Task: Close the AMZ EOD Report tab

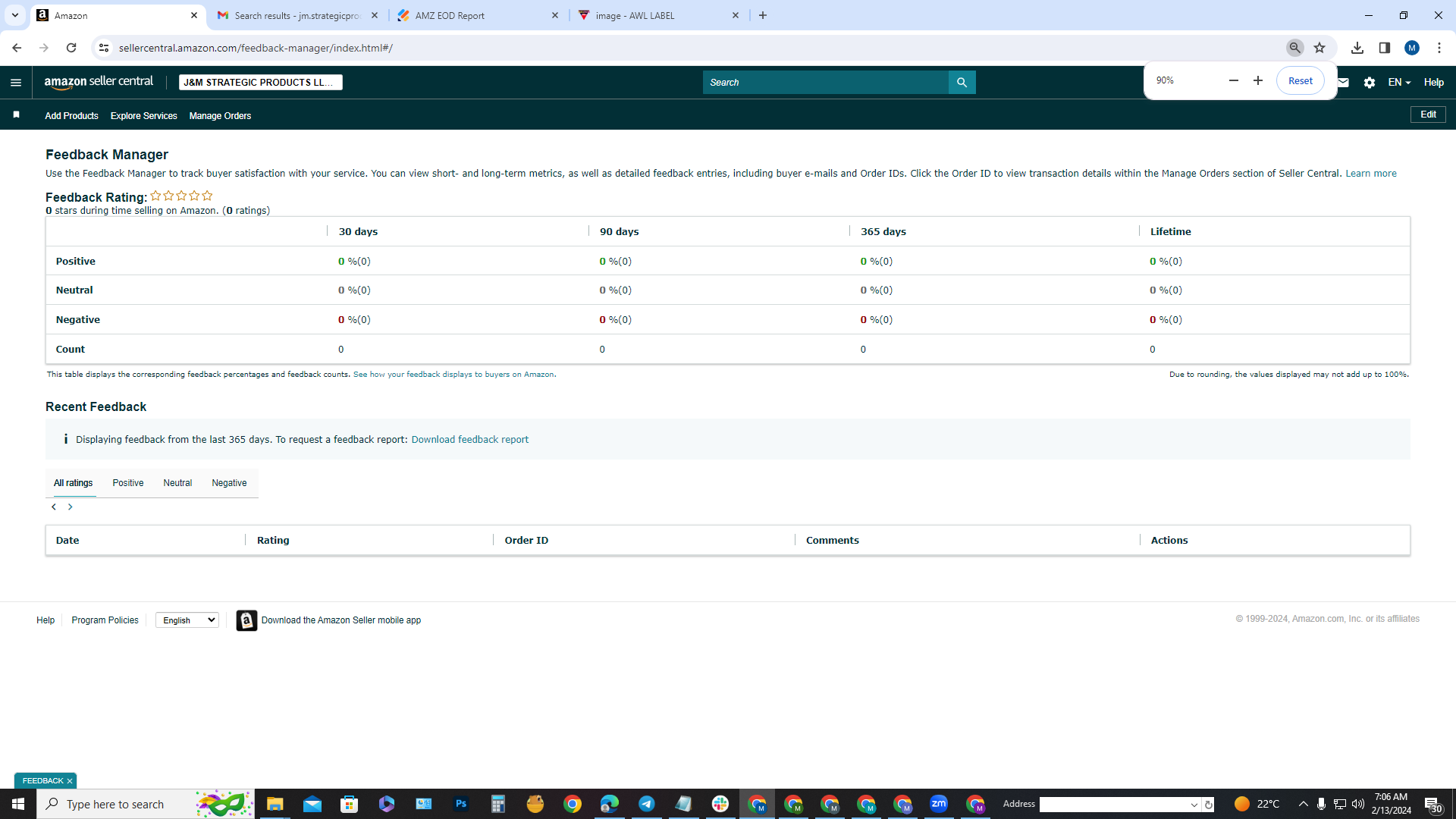Action: pyautogui.click(x=555, y=15)
